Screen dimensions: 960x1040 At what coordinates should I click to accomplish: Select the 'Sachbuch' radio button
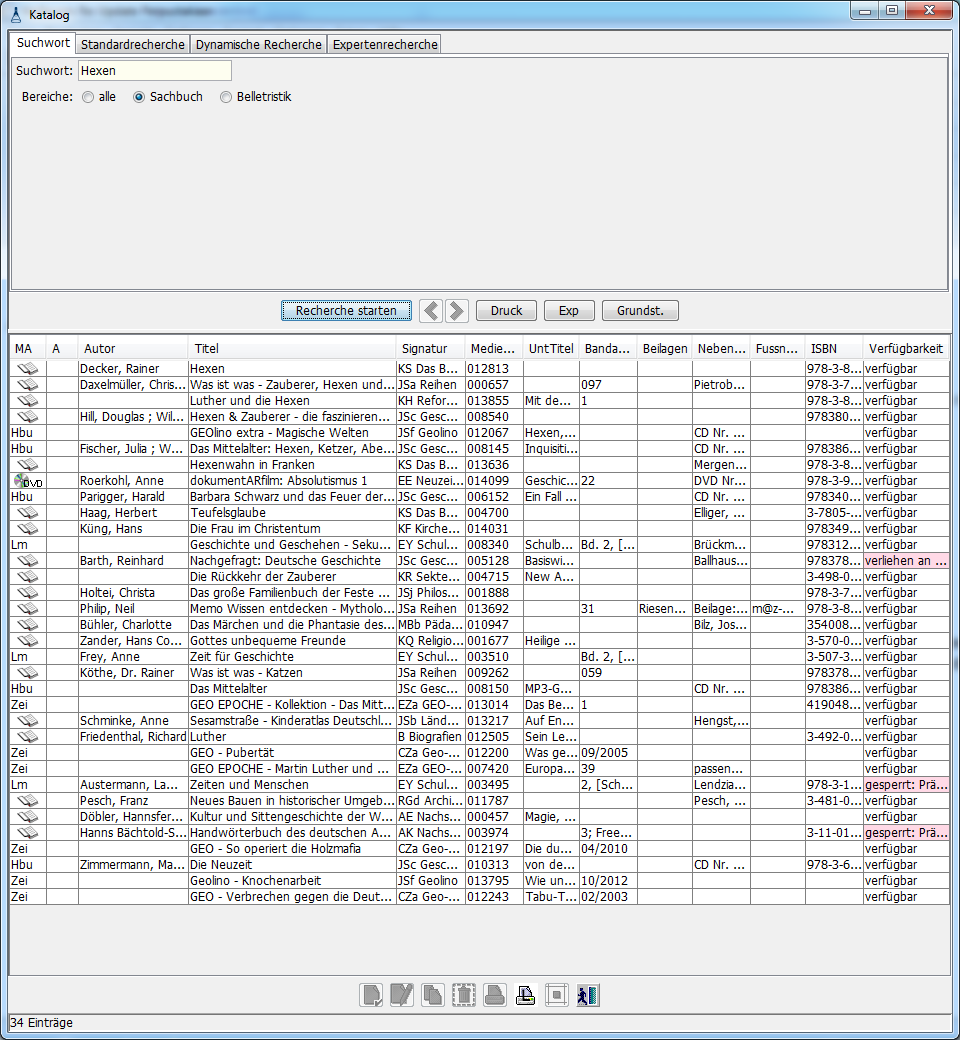coord(139,97)
